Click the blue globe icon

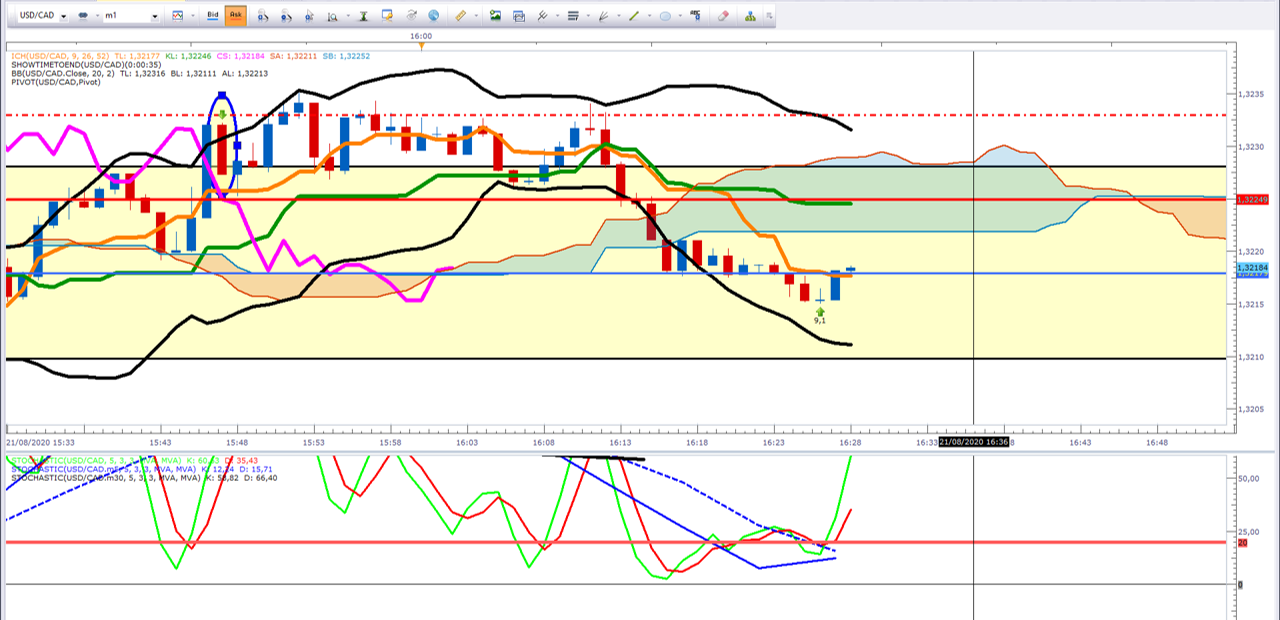[433, 16]
